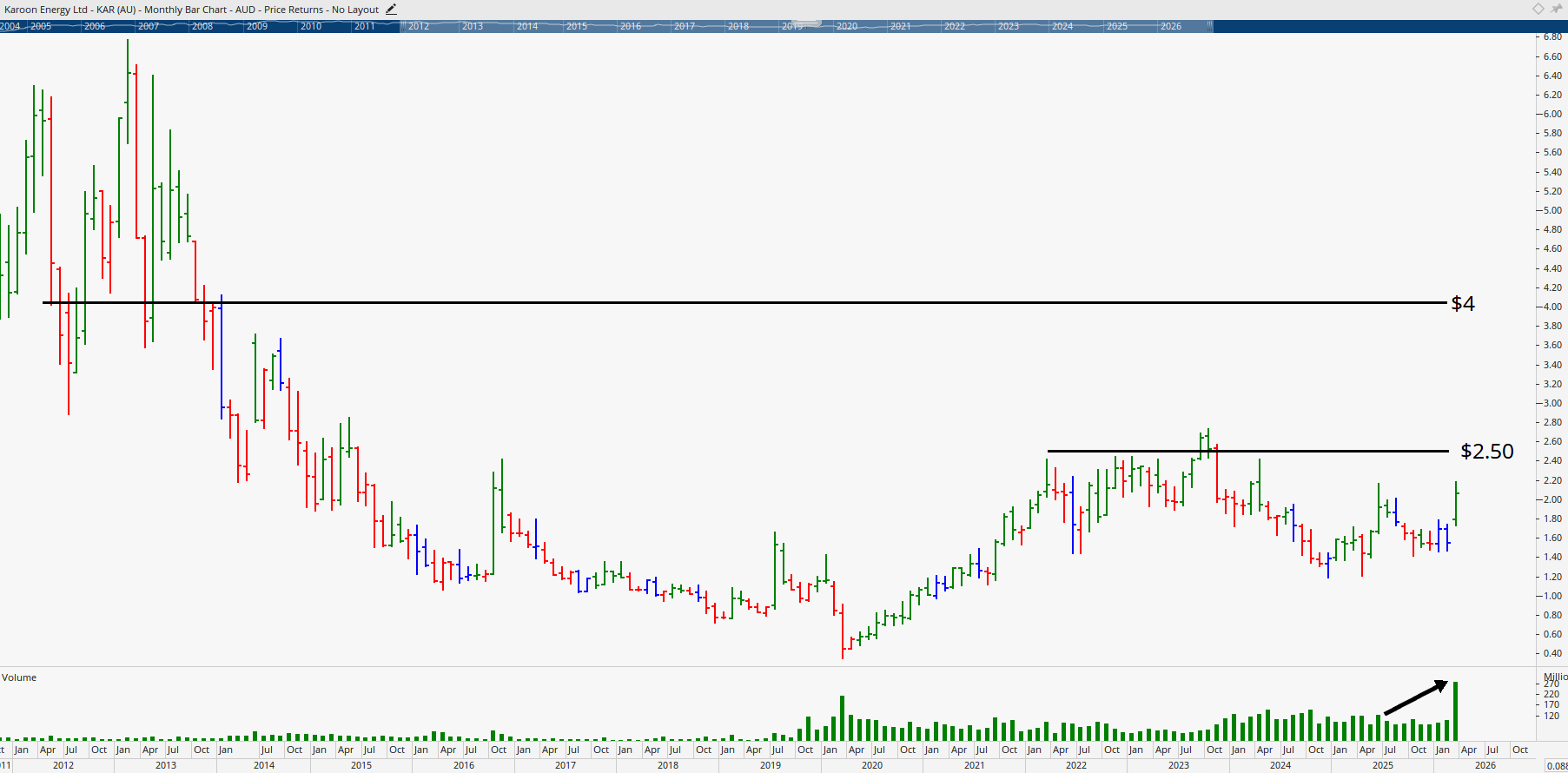Click year 2026 in the top navigator strip
Image resolution: width=1568 pixels, height=773 pixels.
click(x=1171, y=26)
